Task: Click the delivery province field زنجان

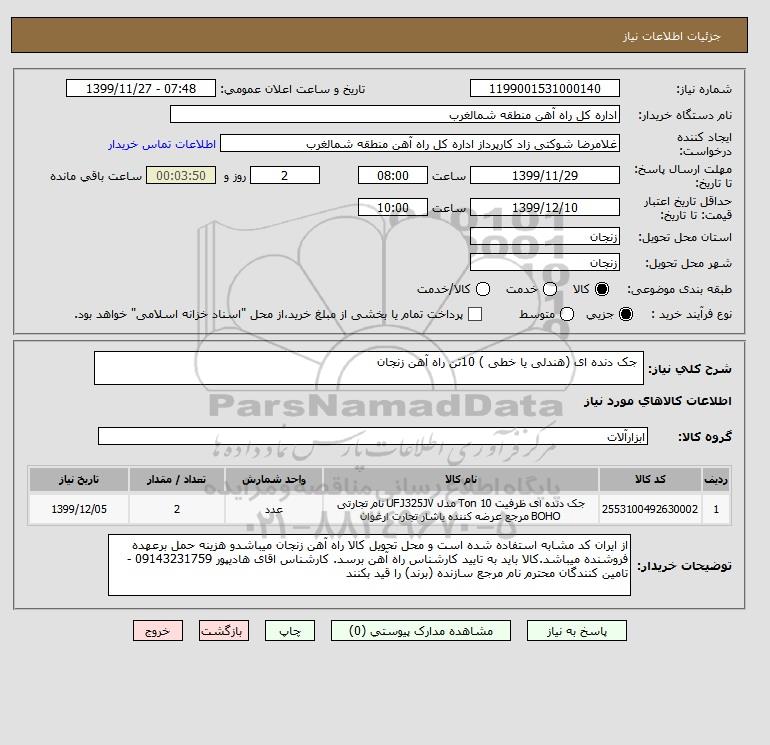Action: (545, 237)
